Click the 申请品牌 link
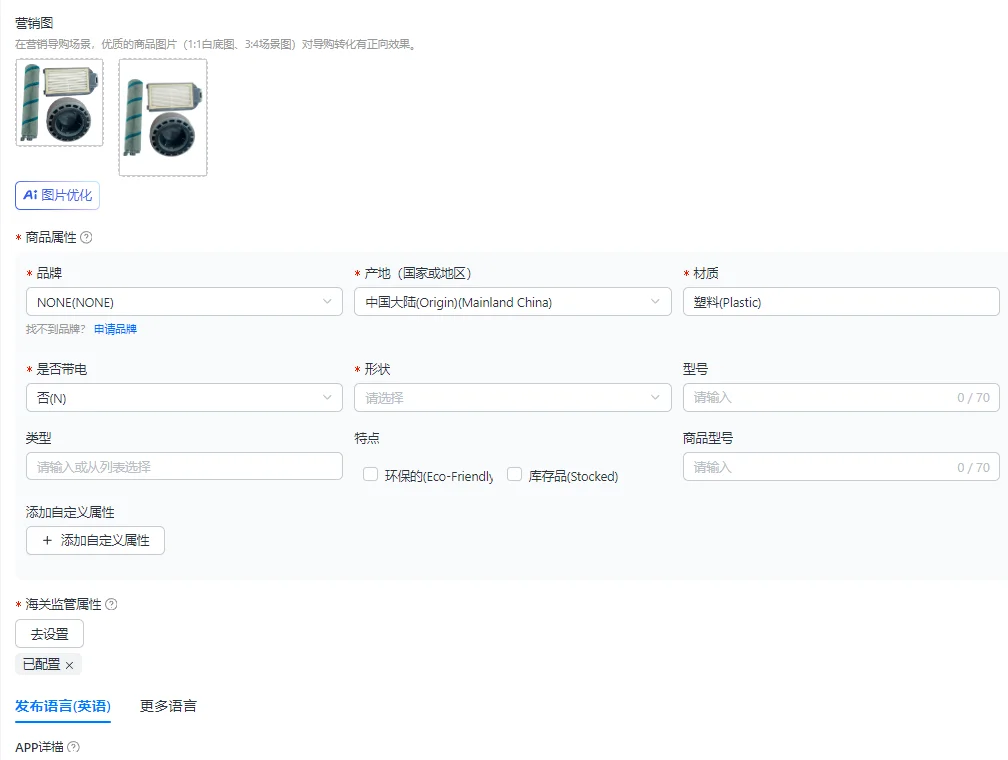This screenshot has width=1008, height=760. pyautogui.click(x=115, y=329)
